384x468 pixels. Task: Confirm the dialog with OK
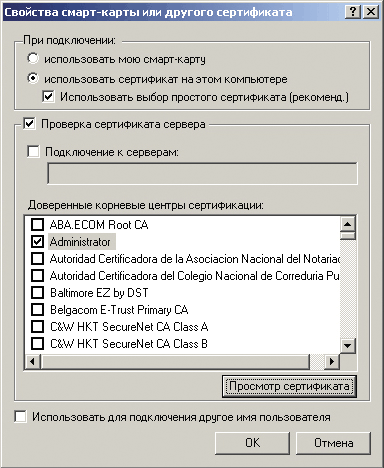click(252, 443)
